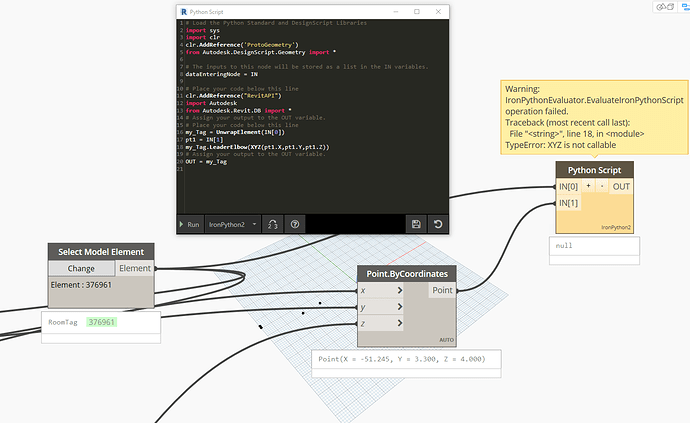The height and width of the screenshot is (423, 690).
Task: Switch to the graph view icon at top right
Action: pos(685,7)
